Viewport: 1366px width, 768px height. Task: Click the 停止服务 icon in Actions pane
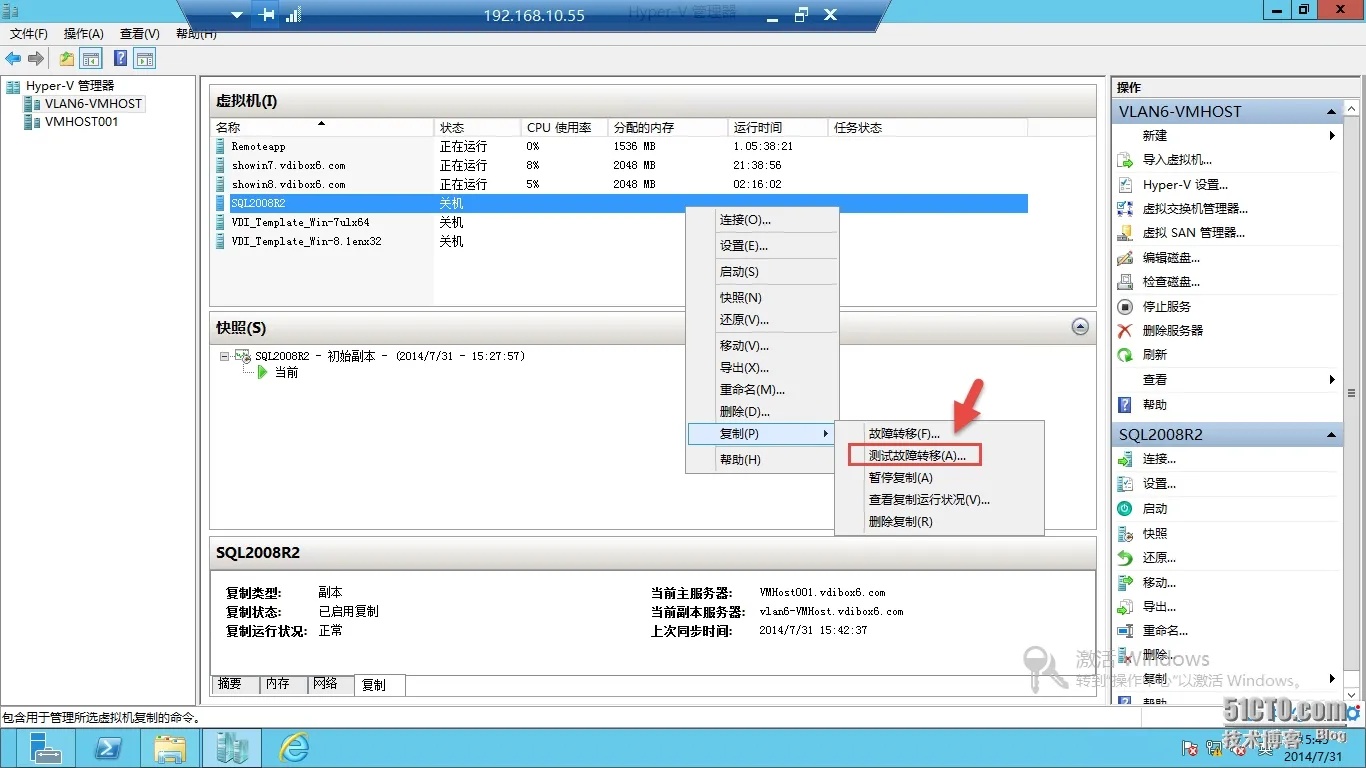coord(1125,307)
